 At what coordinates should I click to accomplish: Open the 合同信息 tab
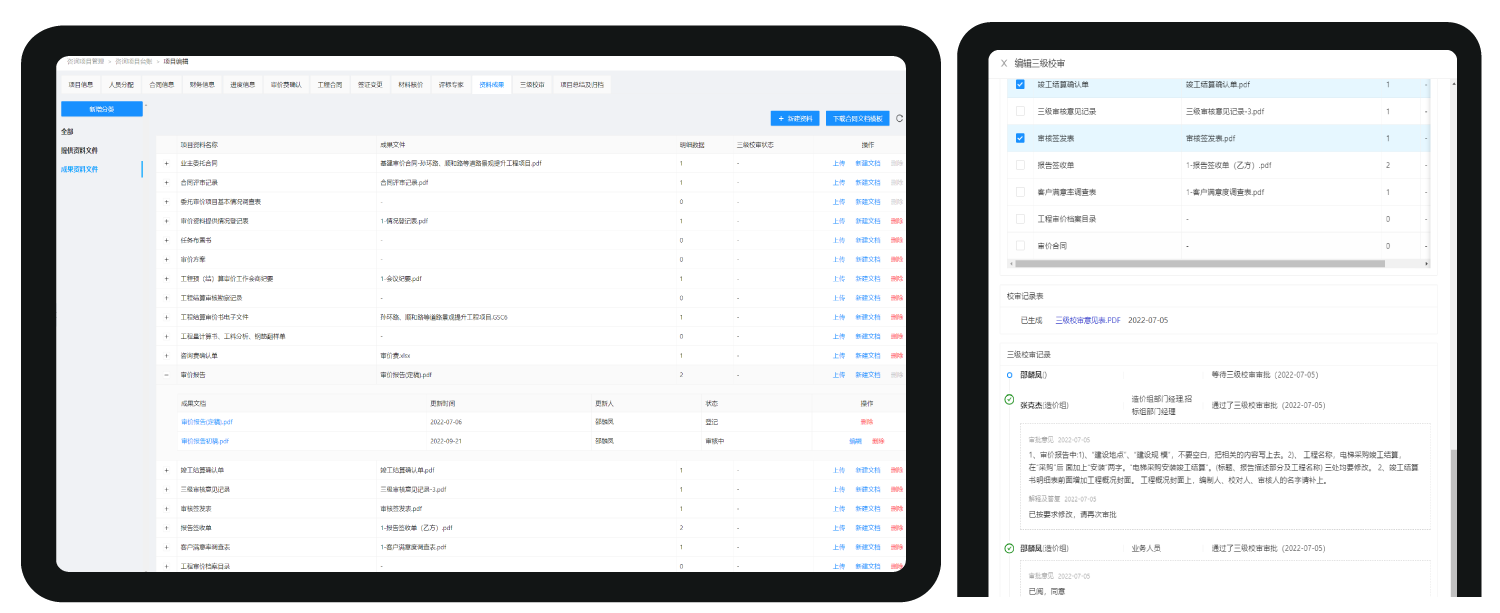click(162, 85)
